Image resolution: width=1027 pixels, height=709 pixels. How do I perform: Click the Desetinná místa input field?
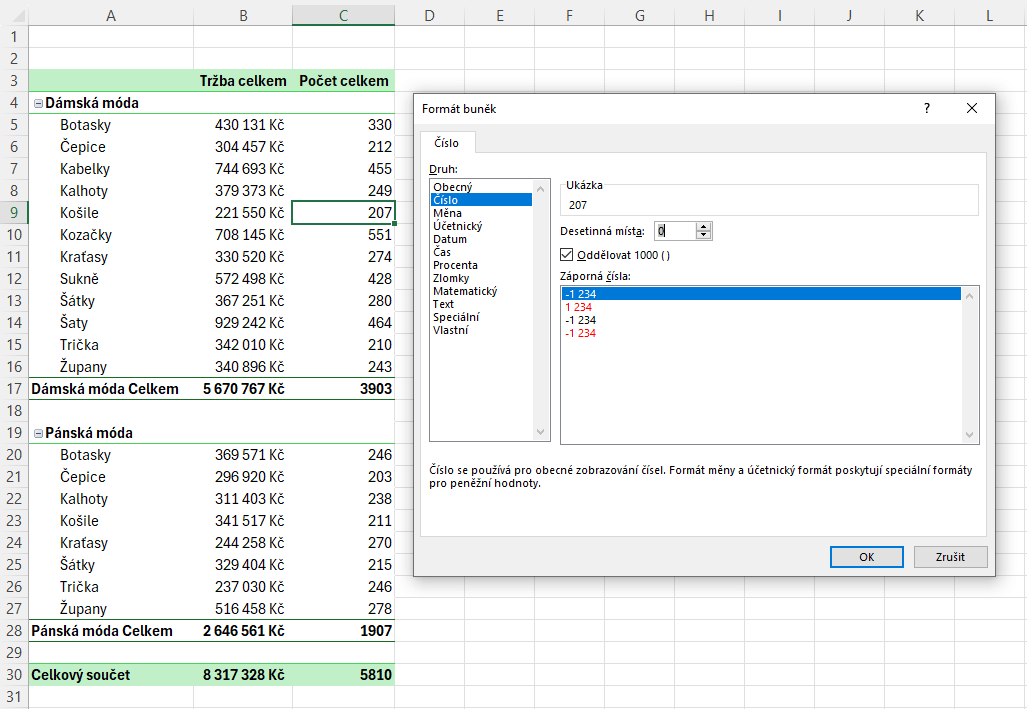pos(673,231)
